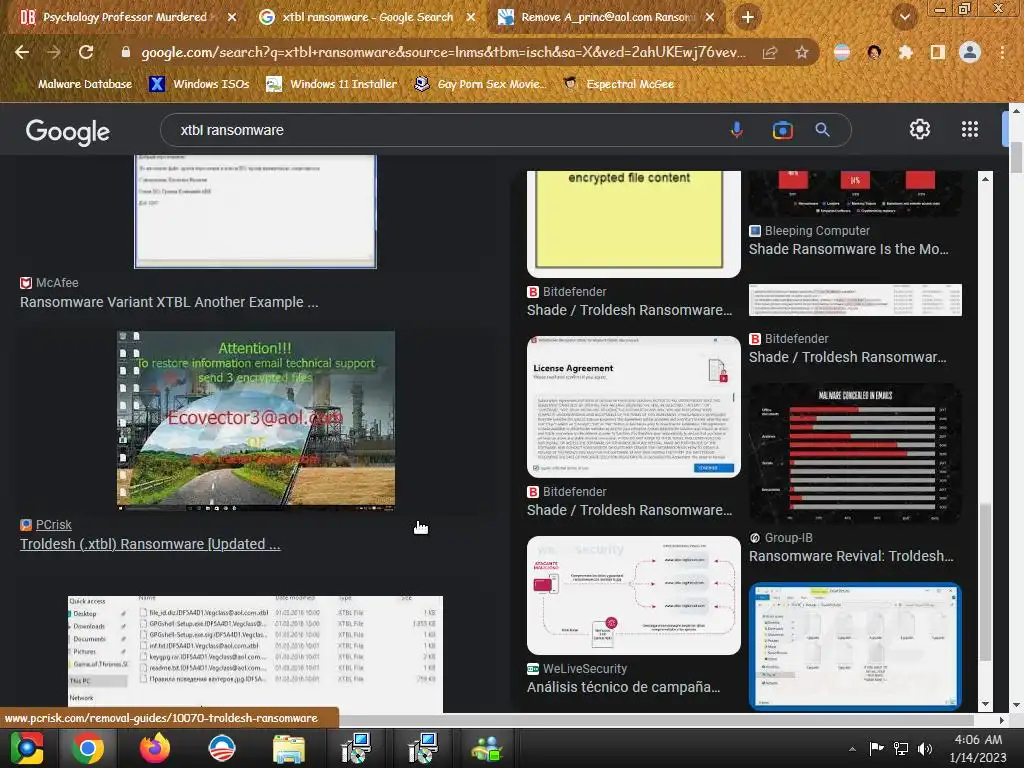The width and height of the screenshot is (1024, 768).
Task: Open McAfee Ransomware Variant XTBL result
Action: click(169, 302)
